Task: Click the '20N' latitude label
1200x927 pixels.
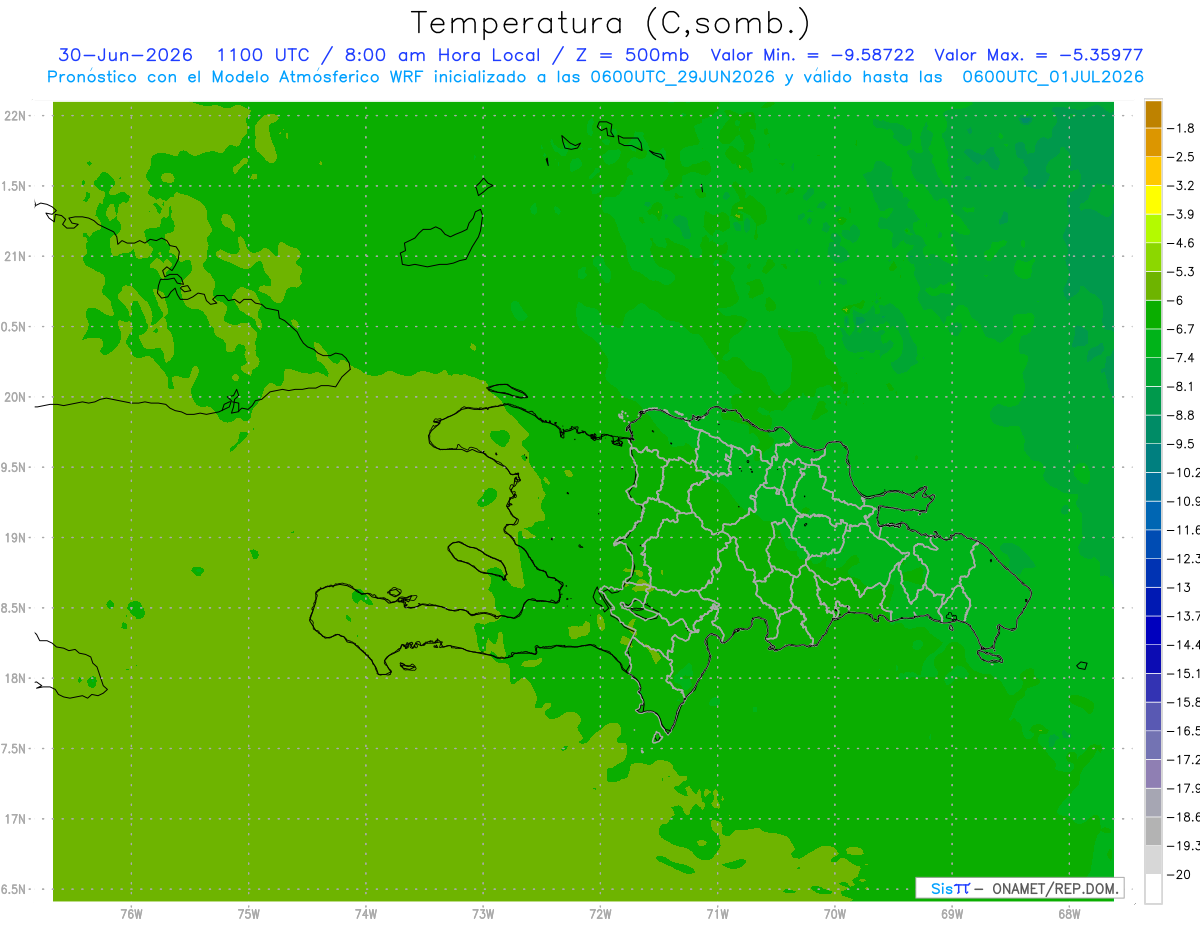Action: pyautogui.click(x=15, y=397)
